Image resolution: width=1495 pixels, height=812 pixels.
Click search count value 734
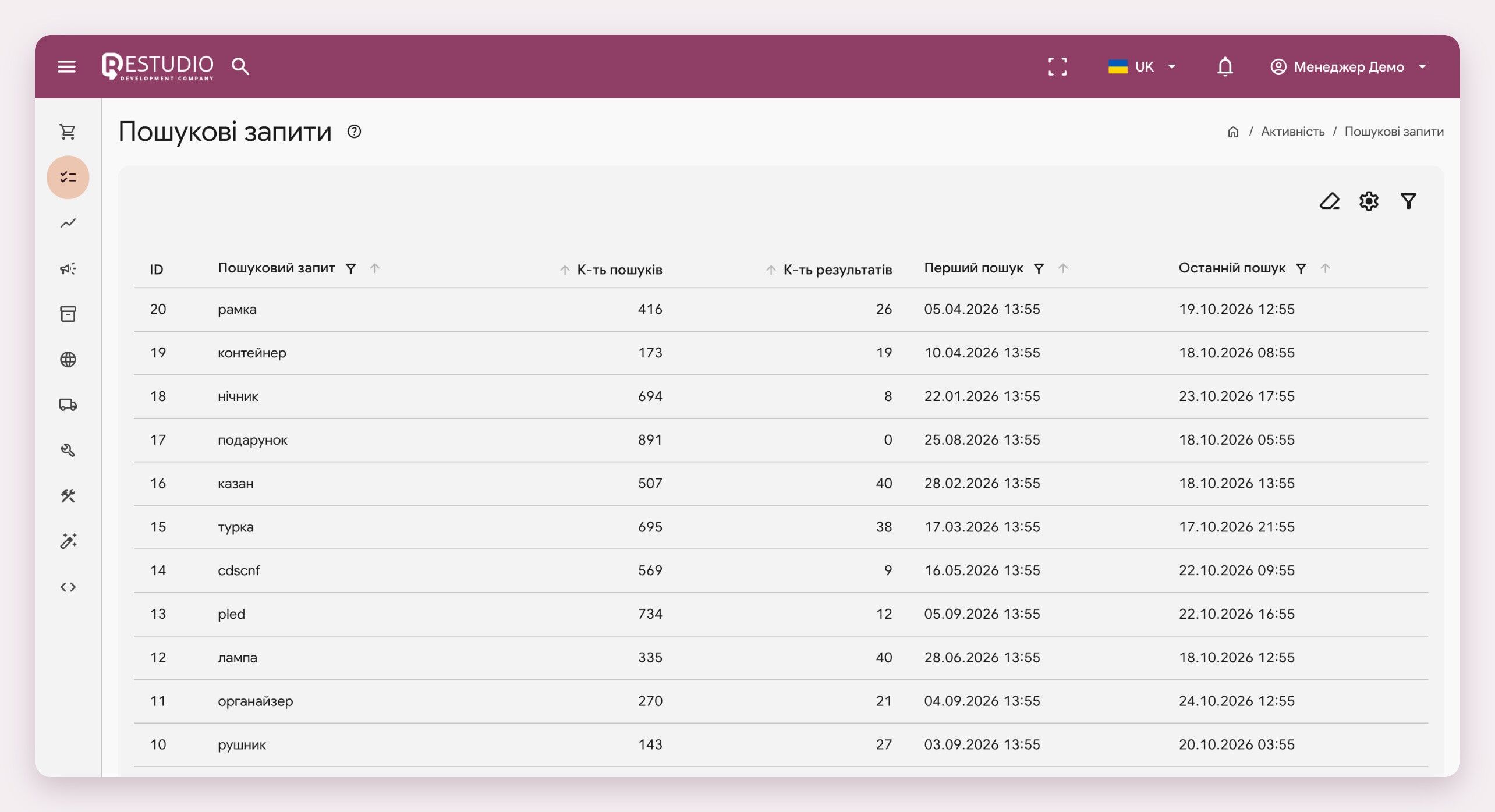pos(650,614)
